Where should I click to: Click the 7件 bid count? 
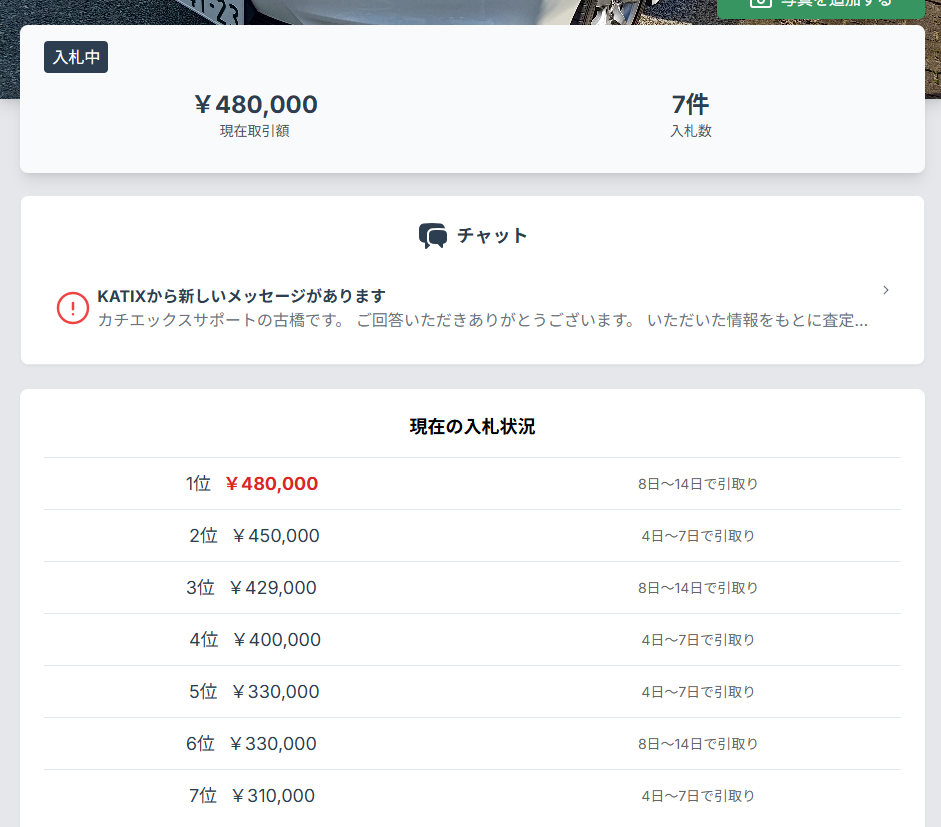[x=690, y=105]
